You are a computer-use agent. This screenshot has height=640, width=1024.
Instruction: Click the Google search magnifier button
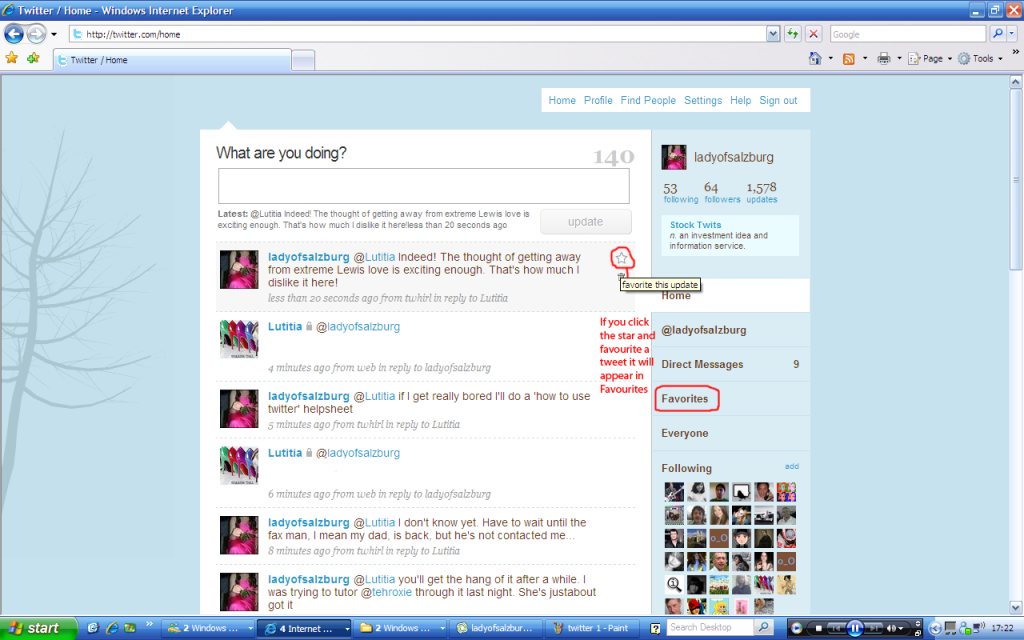pos(997,34)
